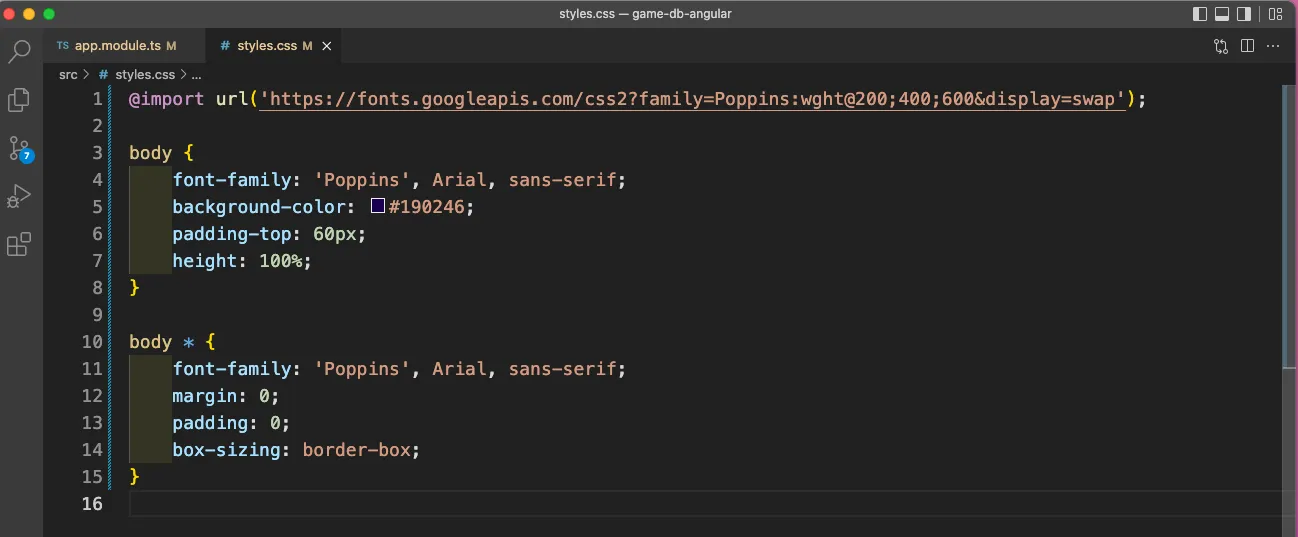Click line number 10 in the gutter
The image size is (1298, 537).
coord(92,342)
